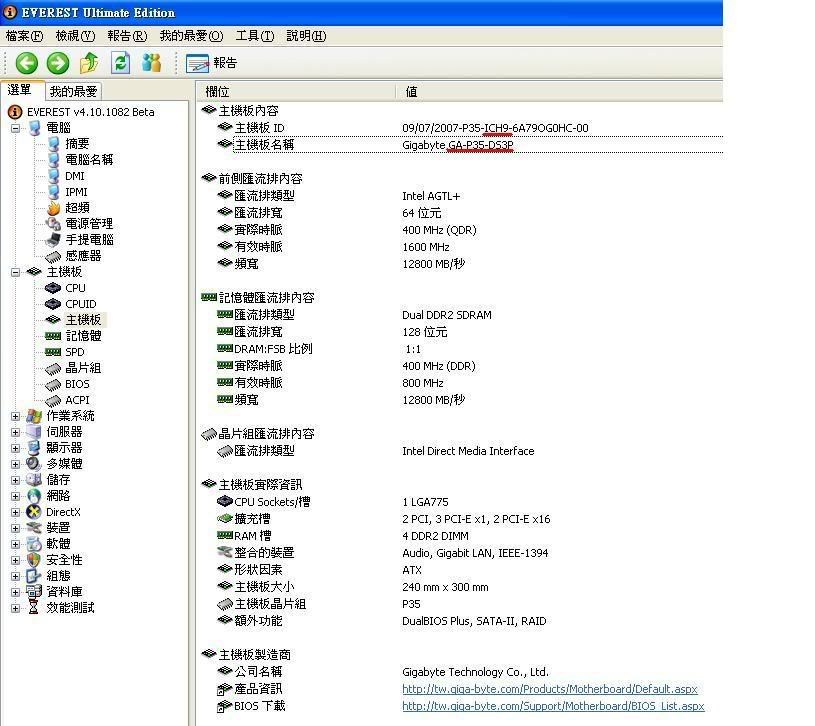Select the IPMI tree item
The height and width of the screenshot is (726, 815).
point(76,192)
